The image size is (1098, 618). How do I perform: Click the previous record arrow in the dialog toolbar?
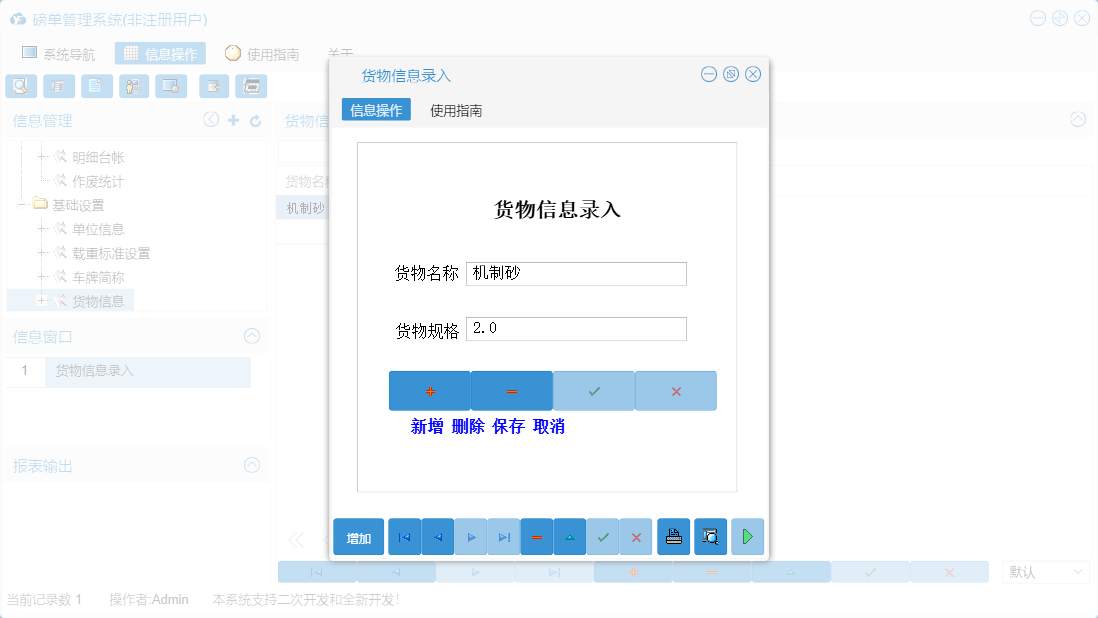tap(437, 536)
